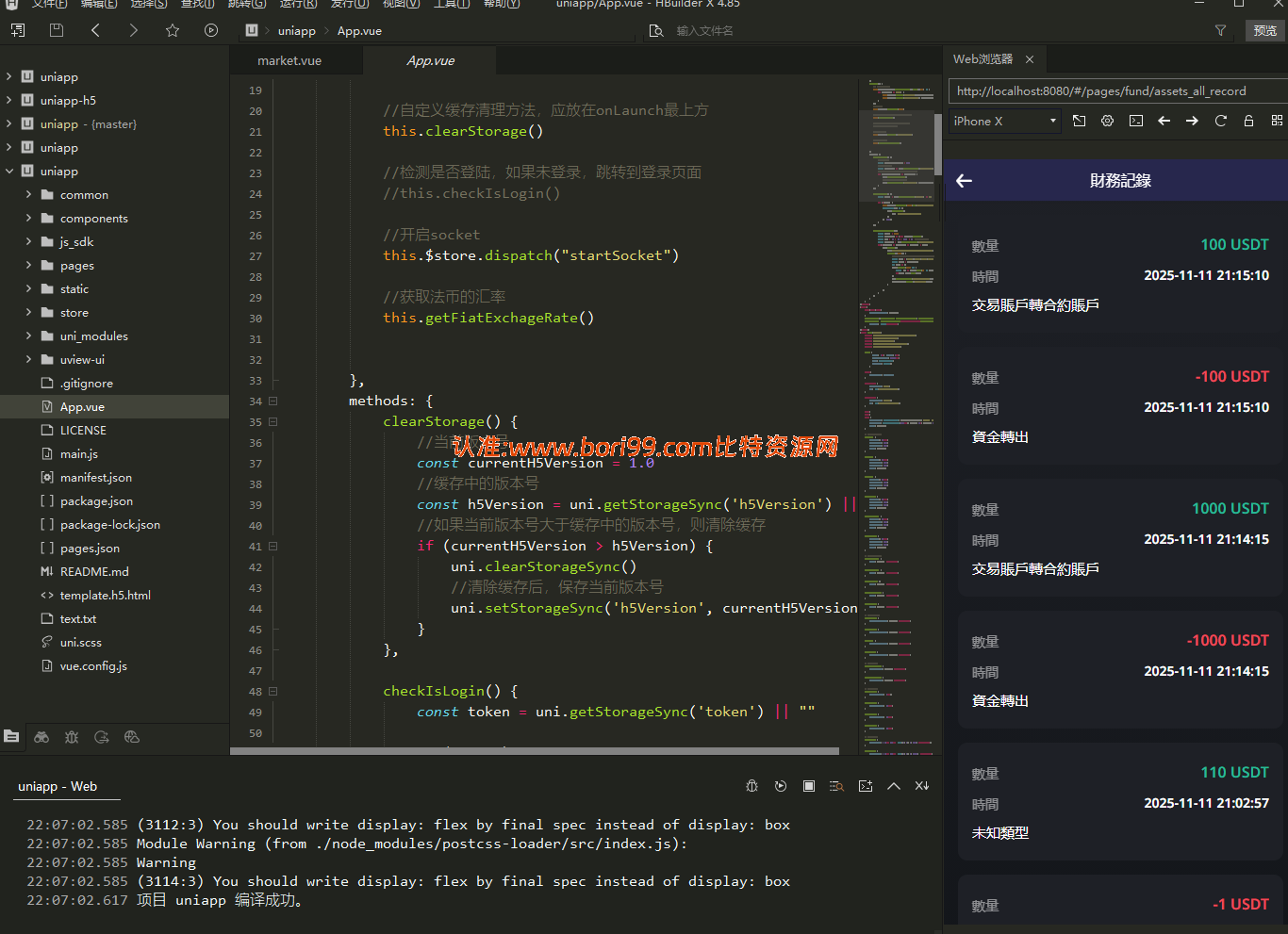Screen dimensions: 1288x934
Task: Tap the back arrow on 財務記錄 page
Action: click(964, 181)
